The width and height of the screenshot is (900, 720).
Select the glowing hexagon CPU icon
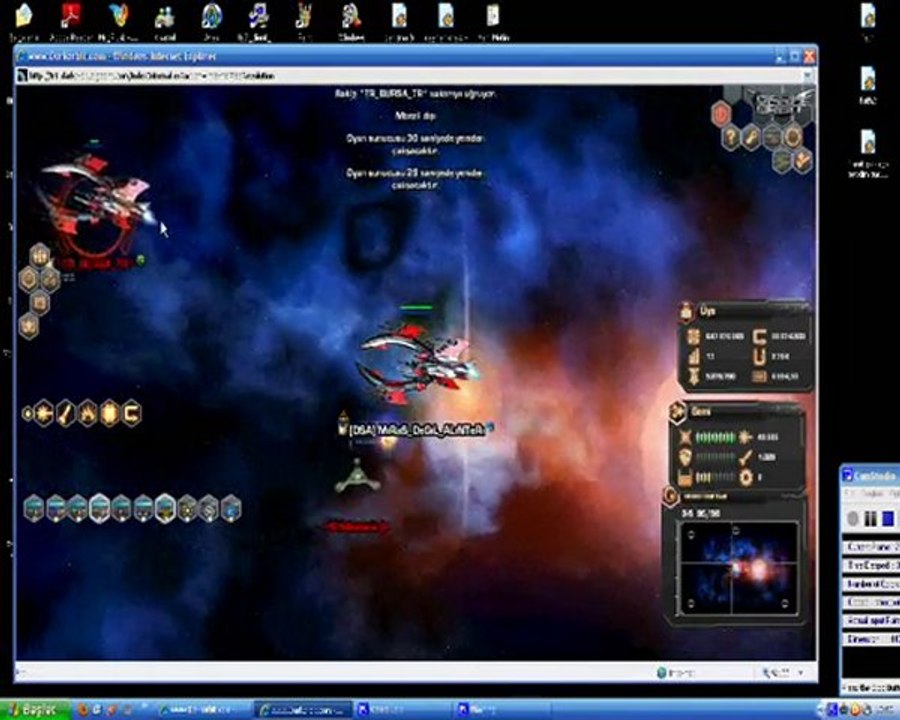pos(110,413)
